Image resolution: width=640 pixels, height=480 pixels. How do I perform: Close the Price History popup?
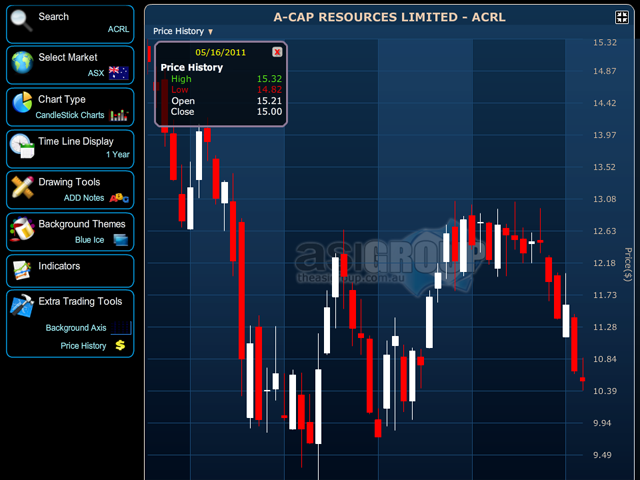pos(277,52)
